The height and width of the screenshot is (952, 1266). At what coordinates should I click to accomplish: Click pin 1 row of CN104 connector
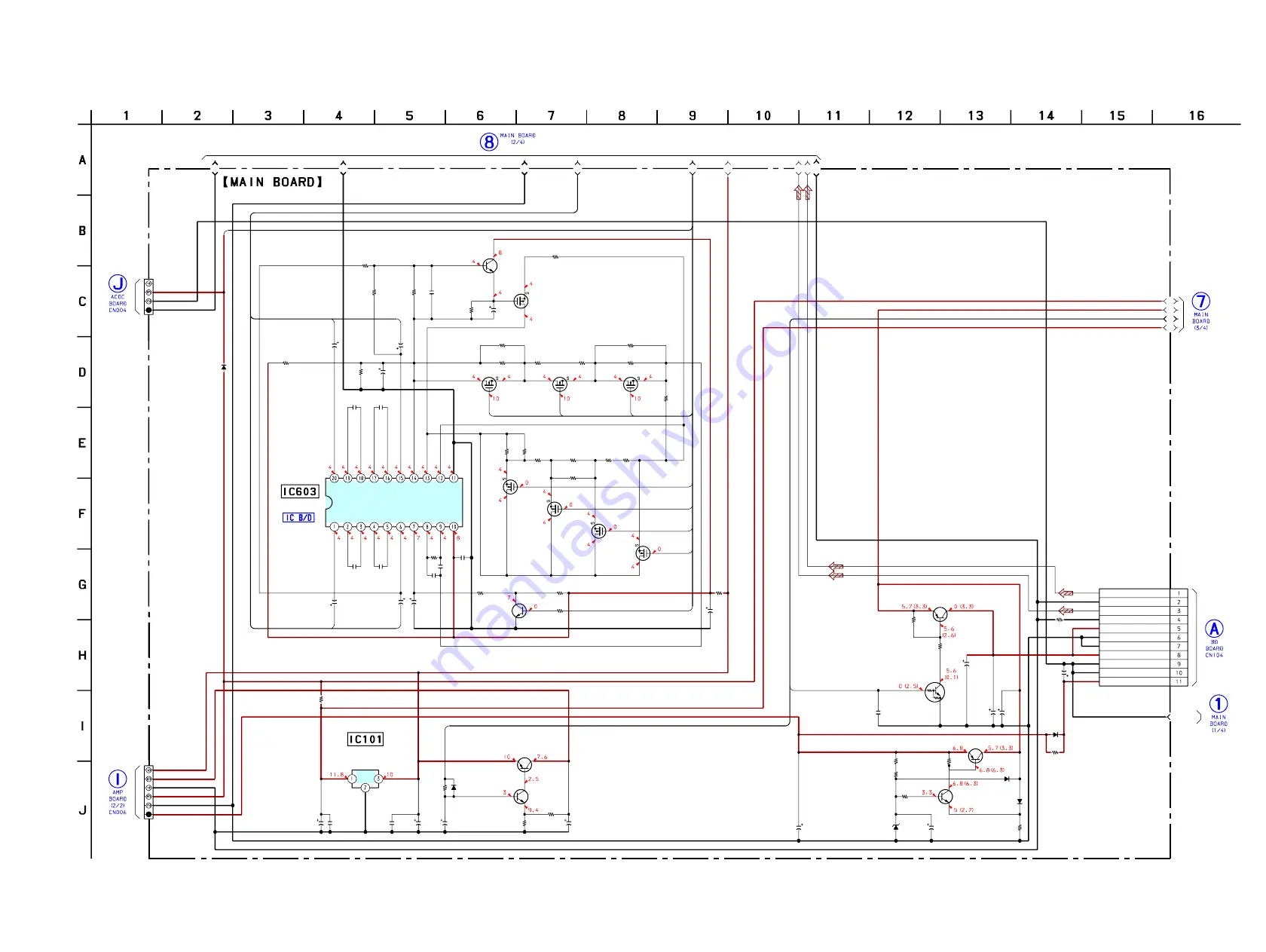(x=1143, y=593)
